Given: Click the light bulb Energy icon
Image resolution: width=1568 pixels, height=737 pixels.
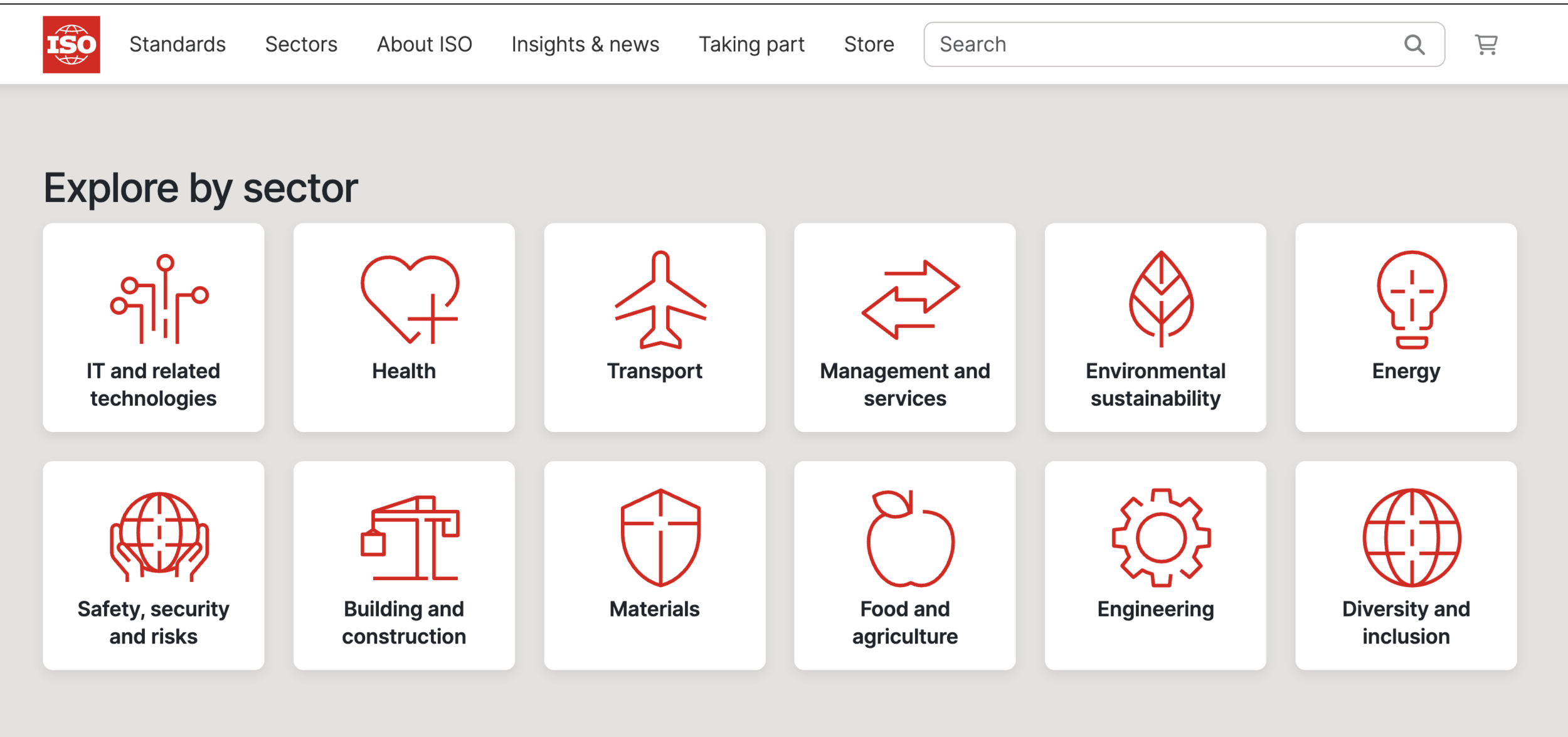Looking at the screenshot, I should 1412,299.
